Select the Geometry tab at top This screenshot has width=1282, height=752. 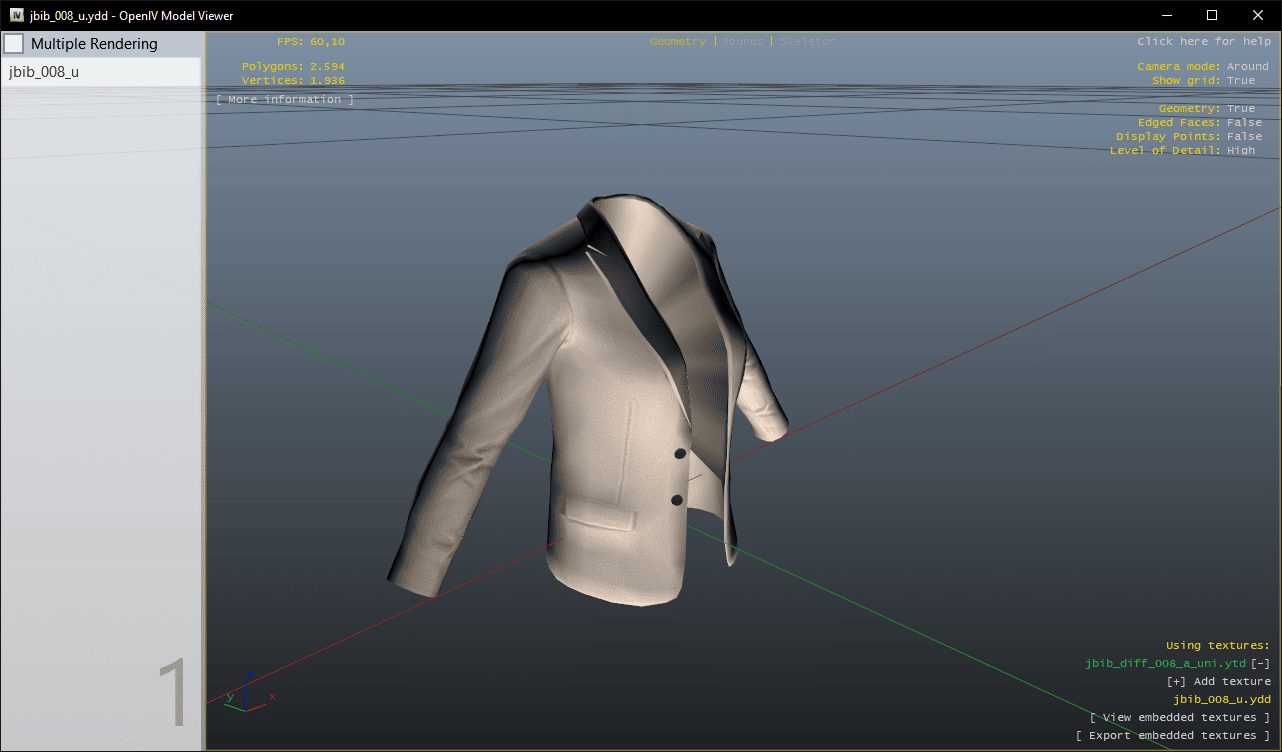click(x=677, y=41)
